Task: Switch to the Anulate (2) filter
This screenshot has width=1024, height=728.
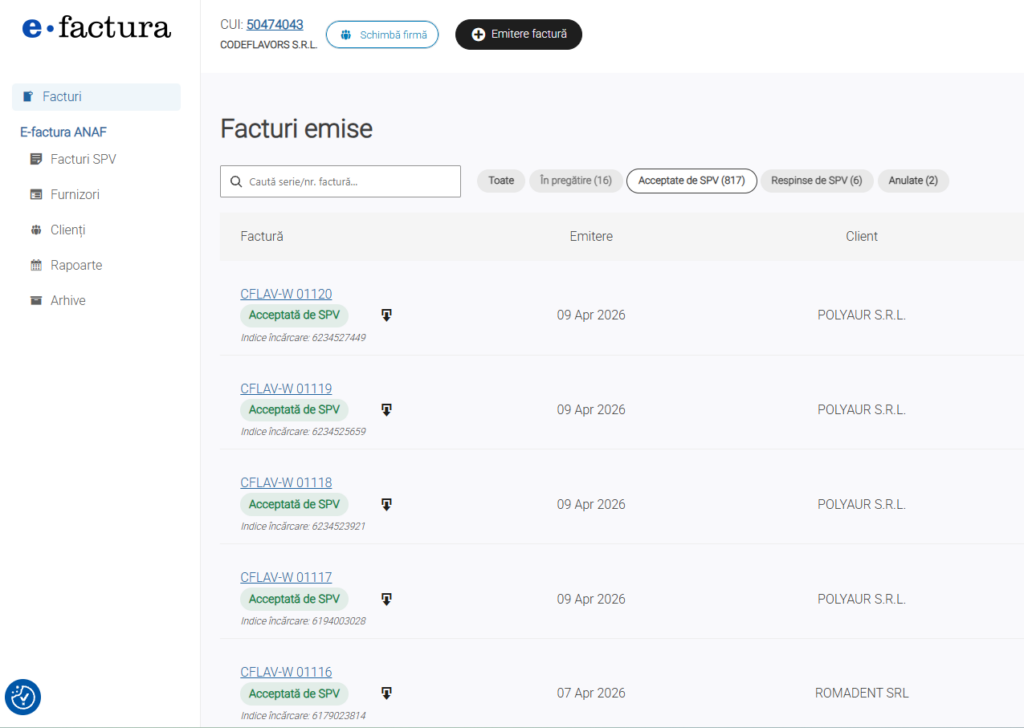Action: click(913, 181)
